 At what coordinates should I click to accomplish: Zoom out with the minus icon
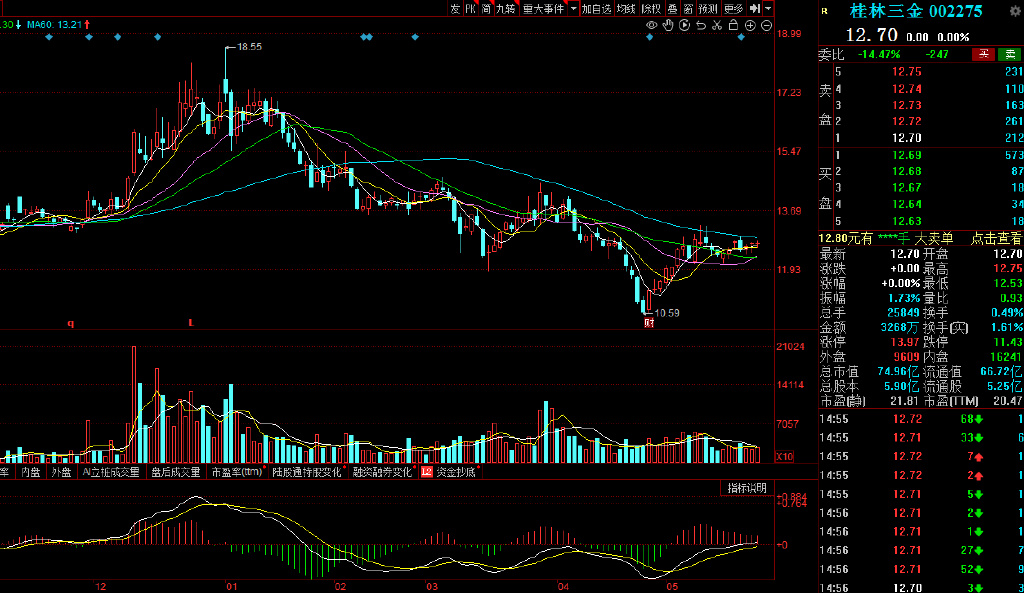click(766, 25)
